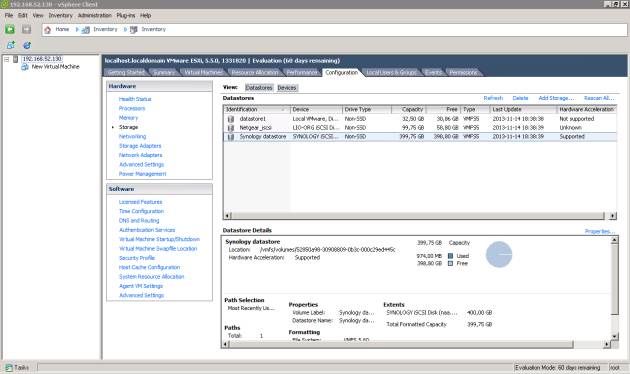Select the Devices view button
The image size is (630, 374).
pos(287,88)
